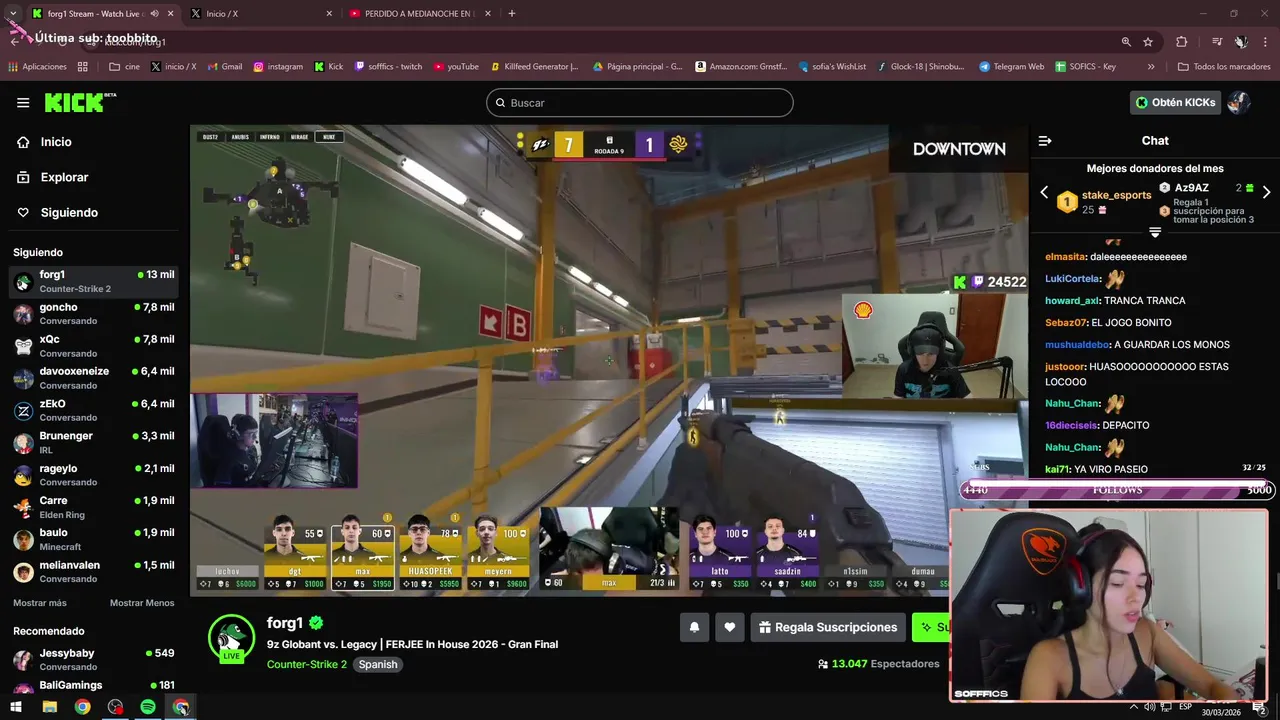Click the Obtén KICKs button
This screenshot has width=1280, height=720.
click(1175, 102)
